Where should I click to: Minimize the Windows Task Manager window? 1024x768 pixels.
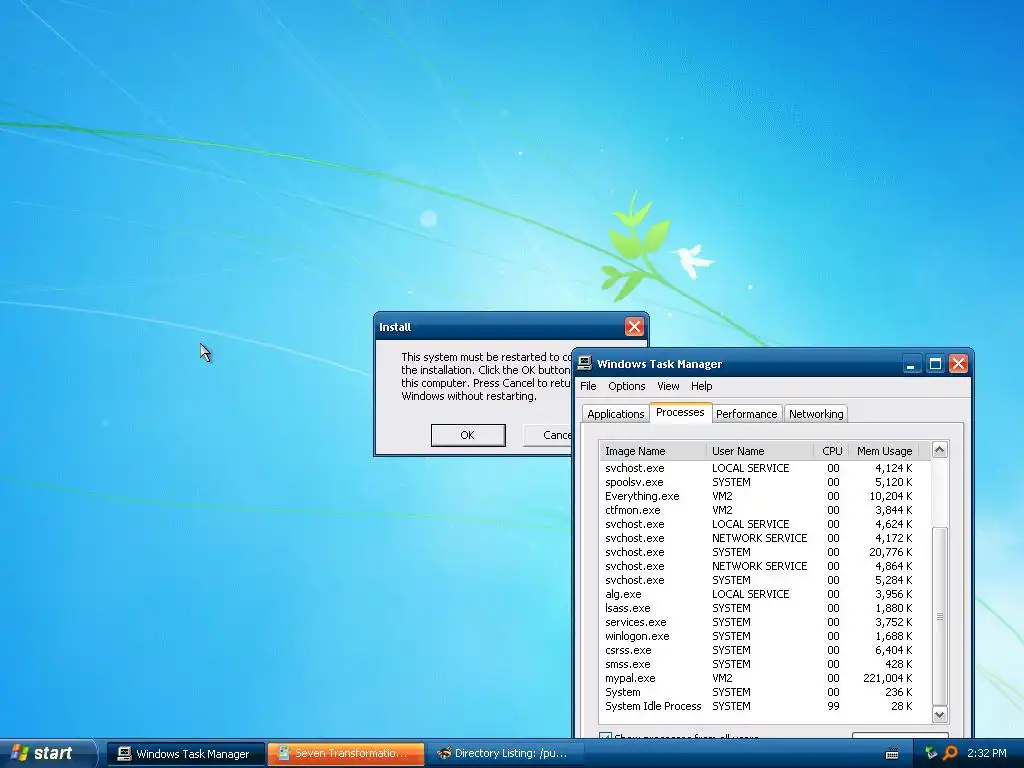point(911,364)
